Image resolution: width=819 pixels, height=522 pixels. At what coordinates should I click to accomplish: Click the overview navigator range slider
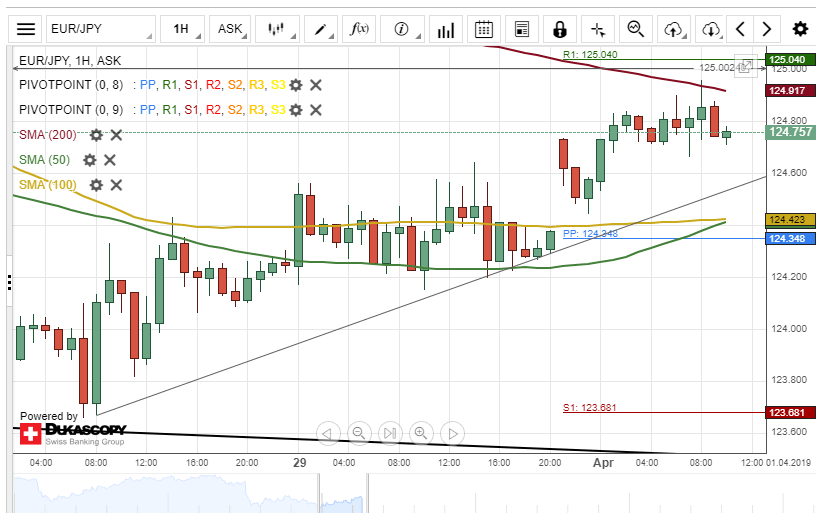343,493
